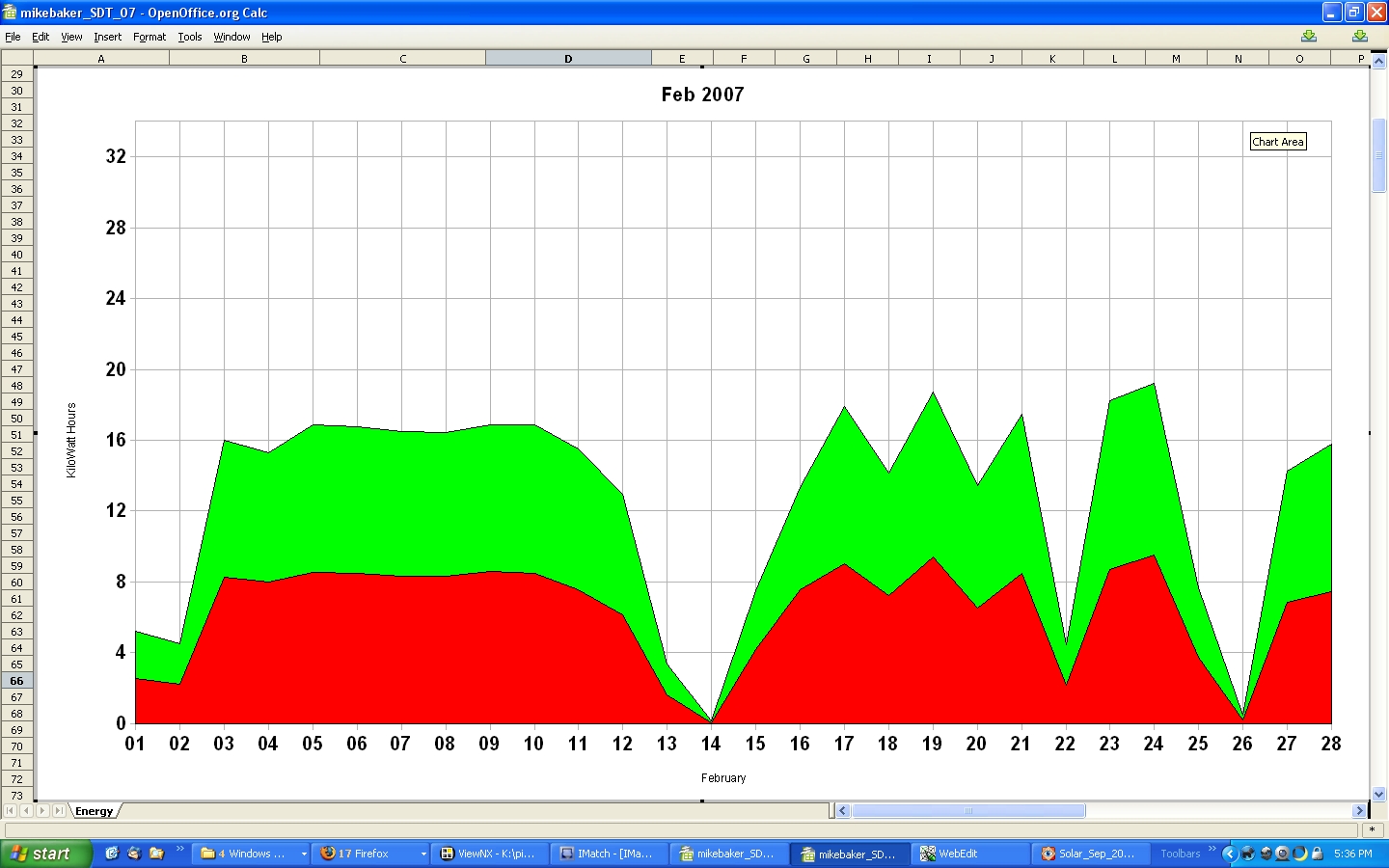This screenshot has height=868, width=1389.
Task: Go to first sheet using tab navigation arrow
Action: (x=11, y=811)
